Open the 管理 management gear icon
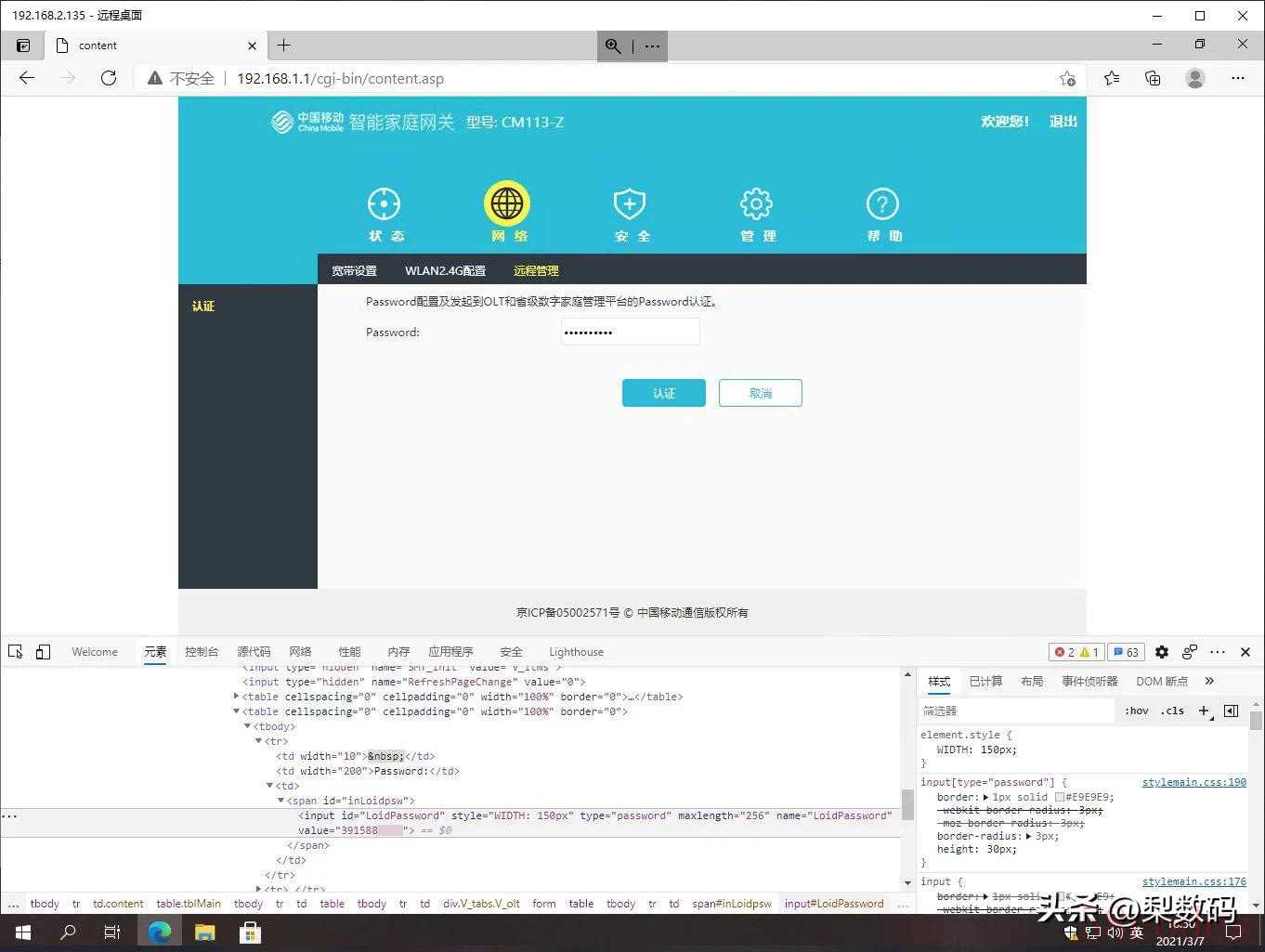The width and height of the screenshot is (1265, 952). click(756, 204)
